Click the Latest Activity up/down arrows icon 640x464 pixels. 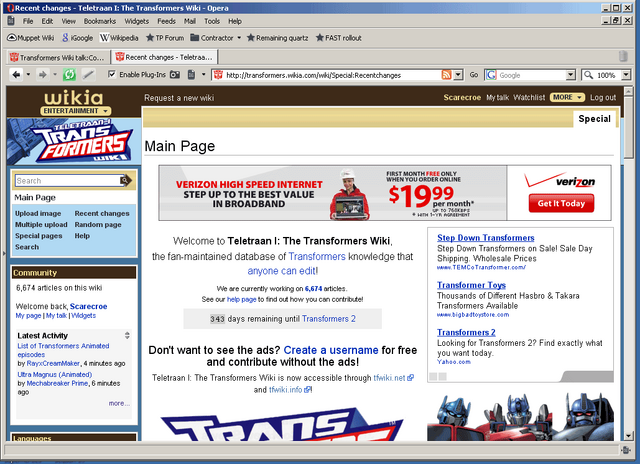tap(127, 335)
